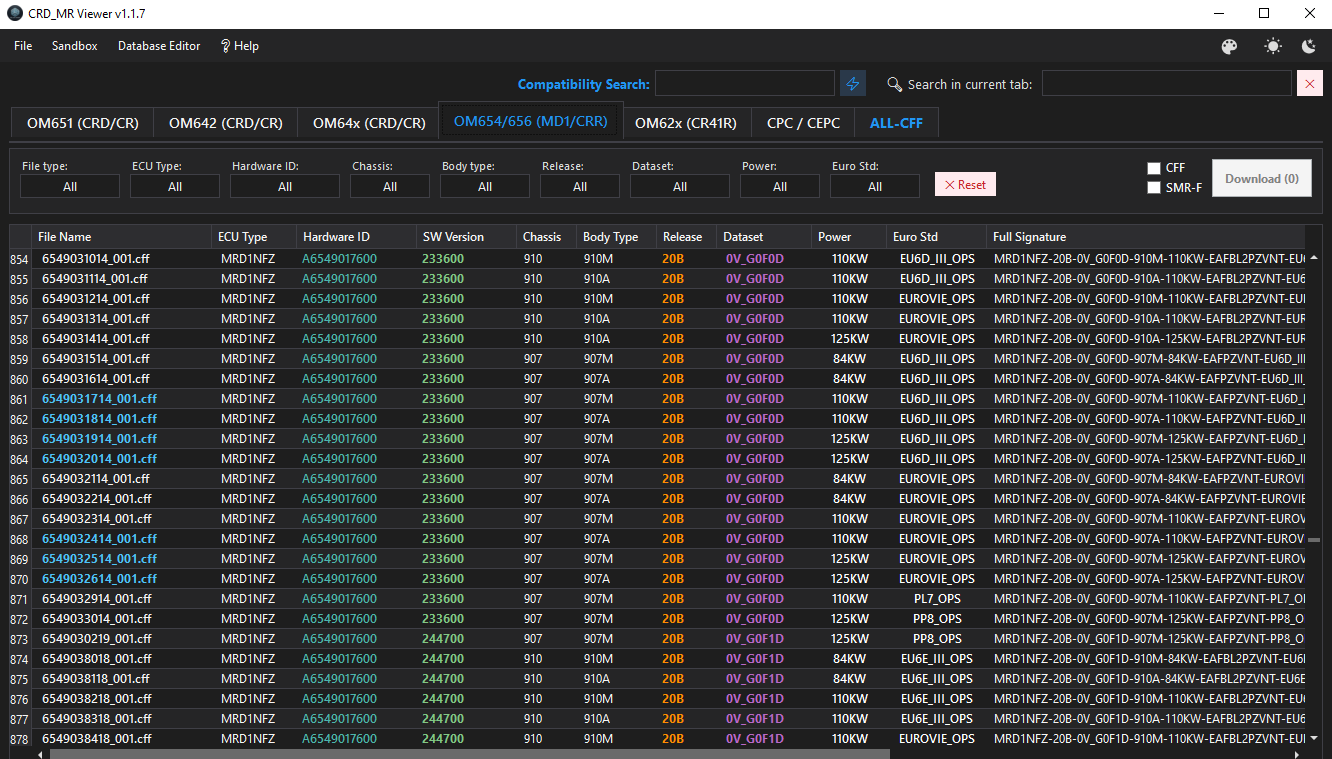The width and height of the screenshot is (1332, 759).
Task: Select file 6549031714_001.cff
Action: (x=99, y=399)
